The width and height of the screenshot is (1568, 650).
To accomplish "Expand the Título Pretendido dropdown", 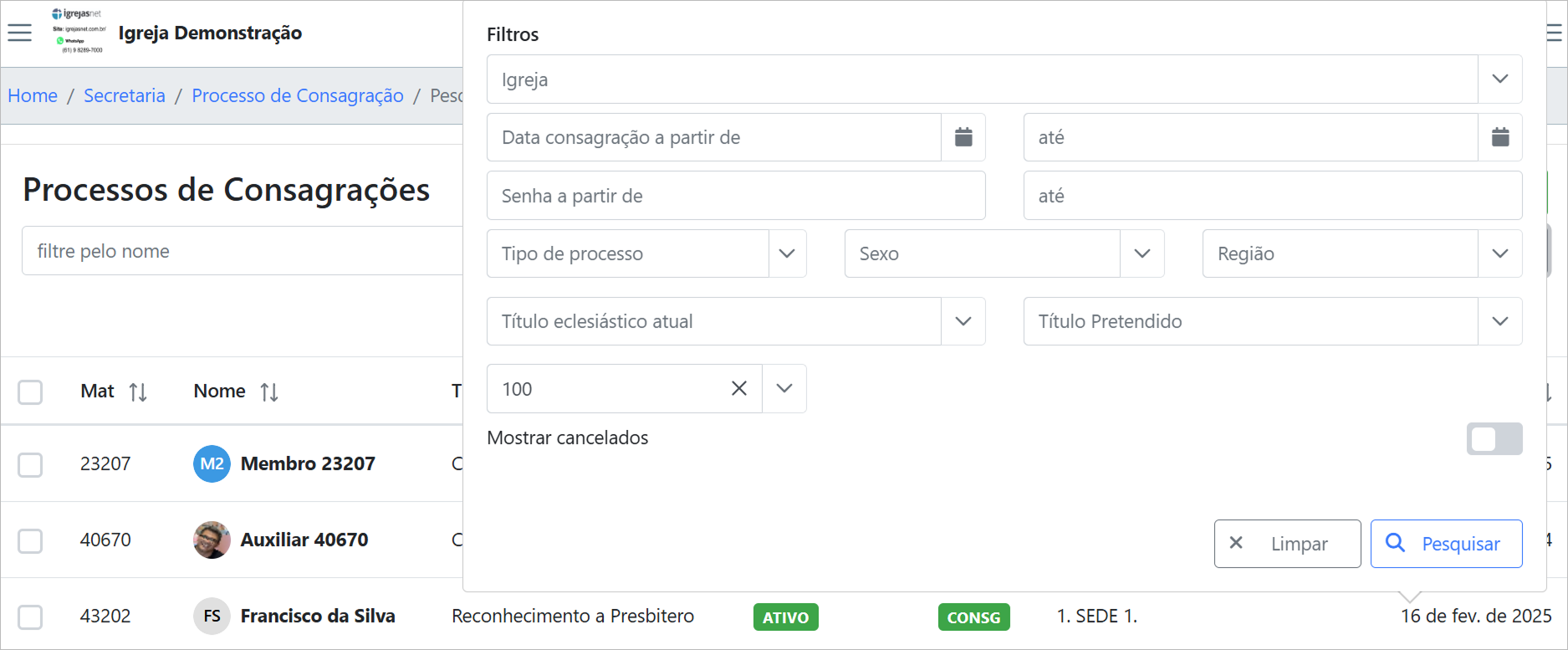I will (x=1499, y=321).
